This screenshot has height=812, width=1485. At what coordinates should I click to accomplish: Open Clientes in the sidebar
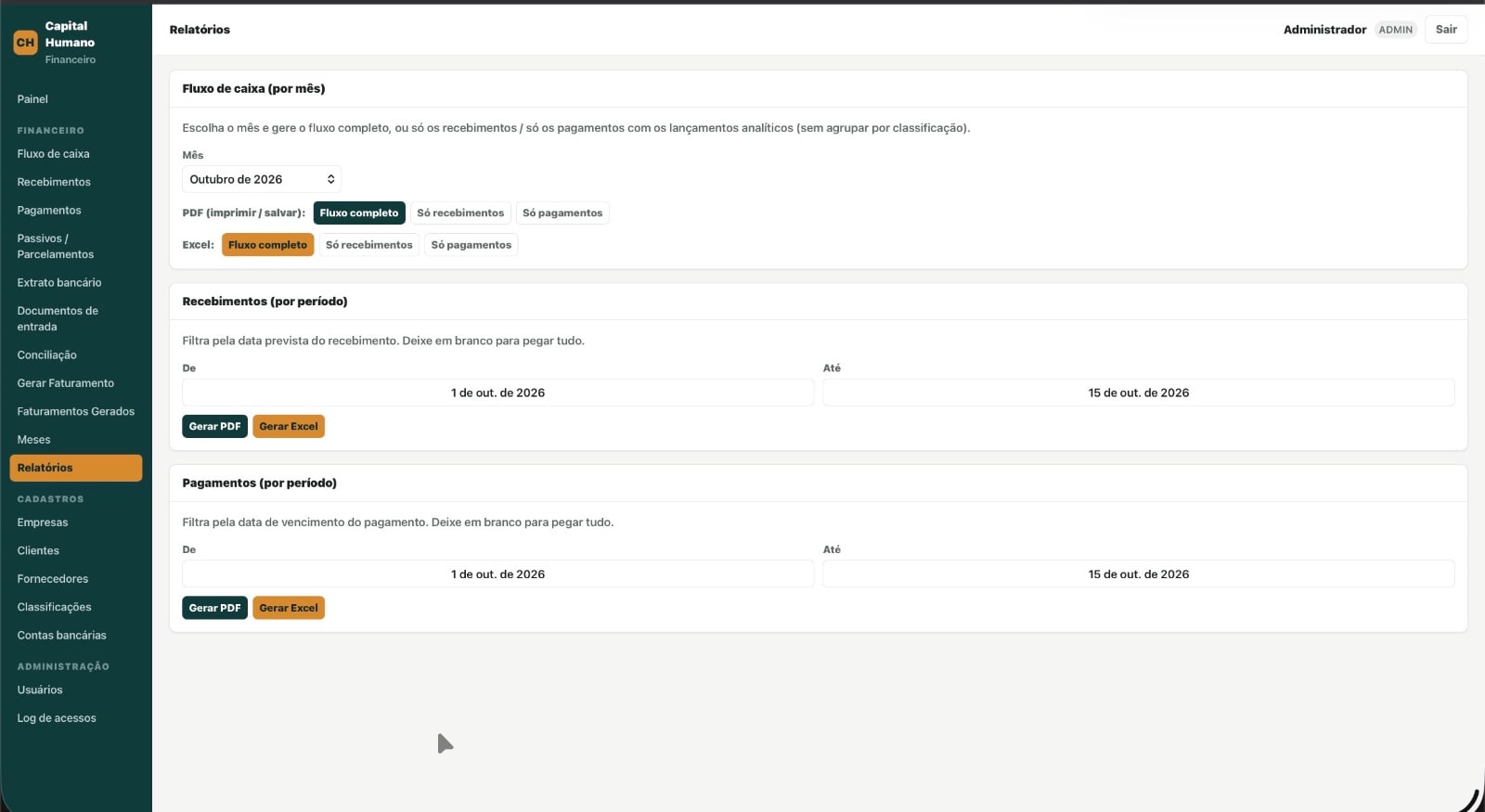pos(76,550)
